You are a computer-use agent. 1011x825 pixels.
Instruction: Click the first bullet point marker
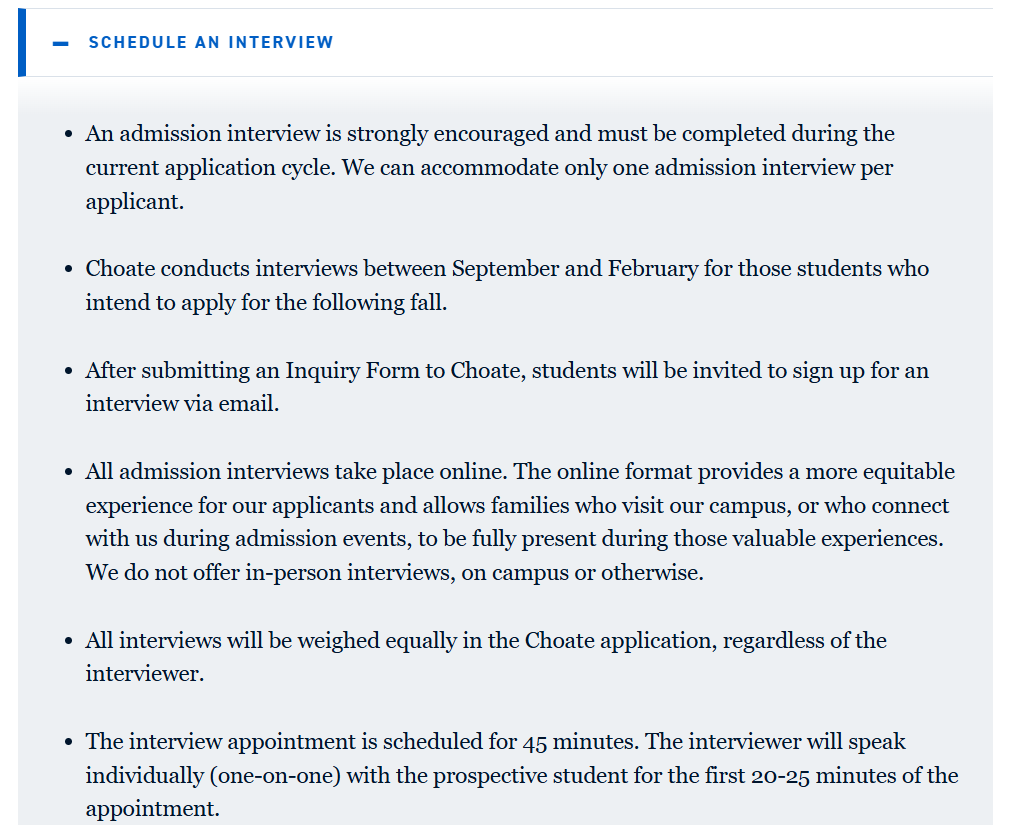[68, 134]
